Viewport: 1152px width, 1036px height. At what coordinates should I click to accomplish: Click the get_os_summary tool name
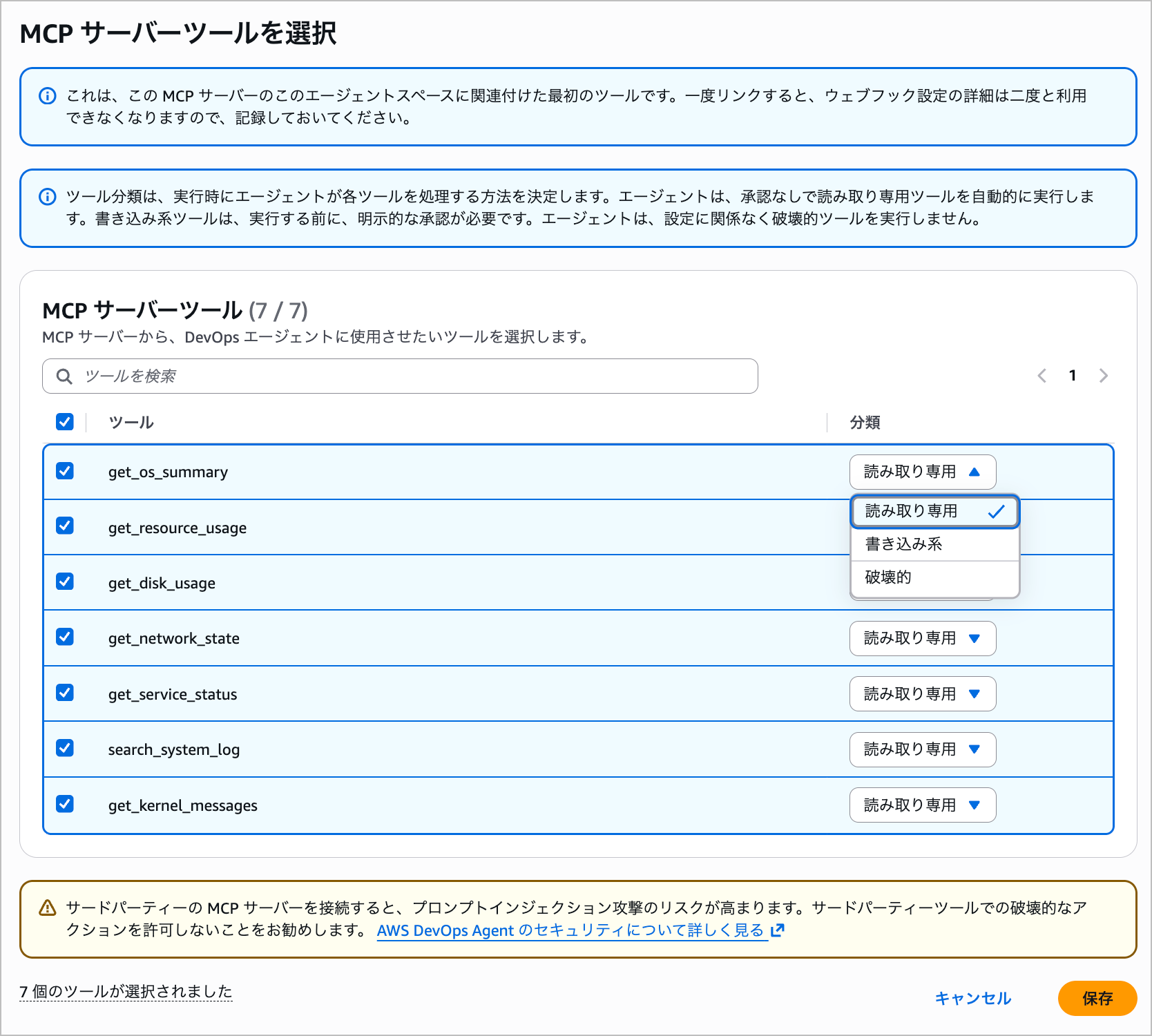pos(168,472)
